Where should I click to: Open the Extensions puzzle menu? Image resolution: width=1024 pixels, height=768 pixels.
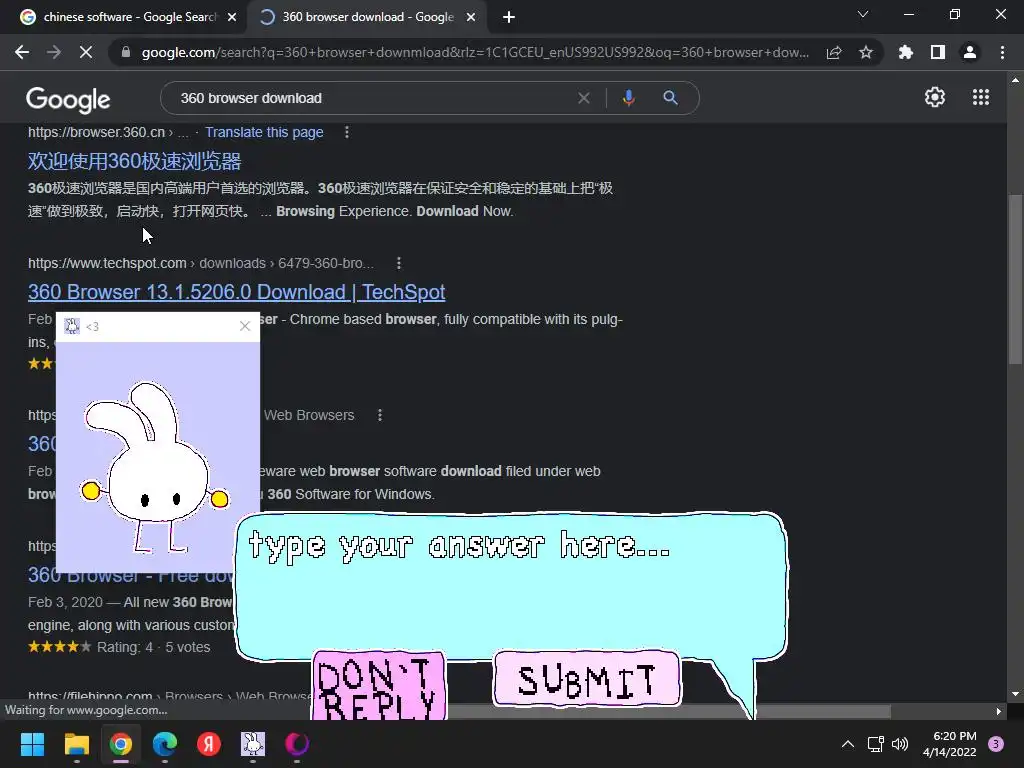[906, 52]
